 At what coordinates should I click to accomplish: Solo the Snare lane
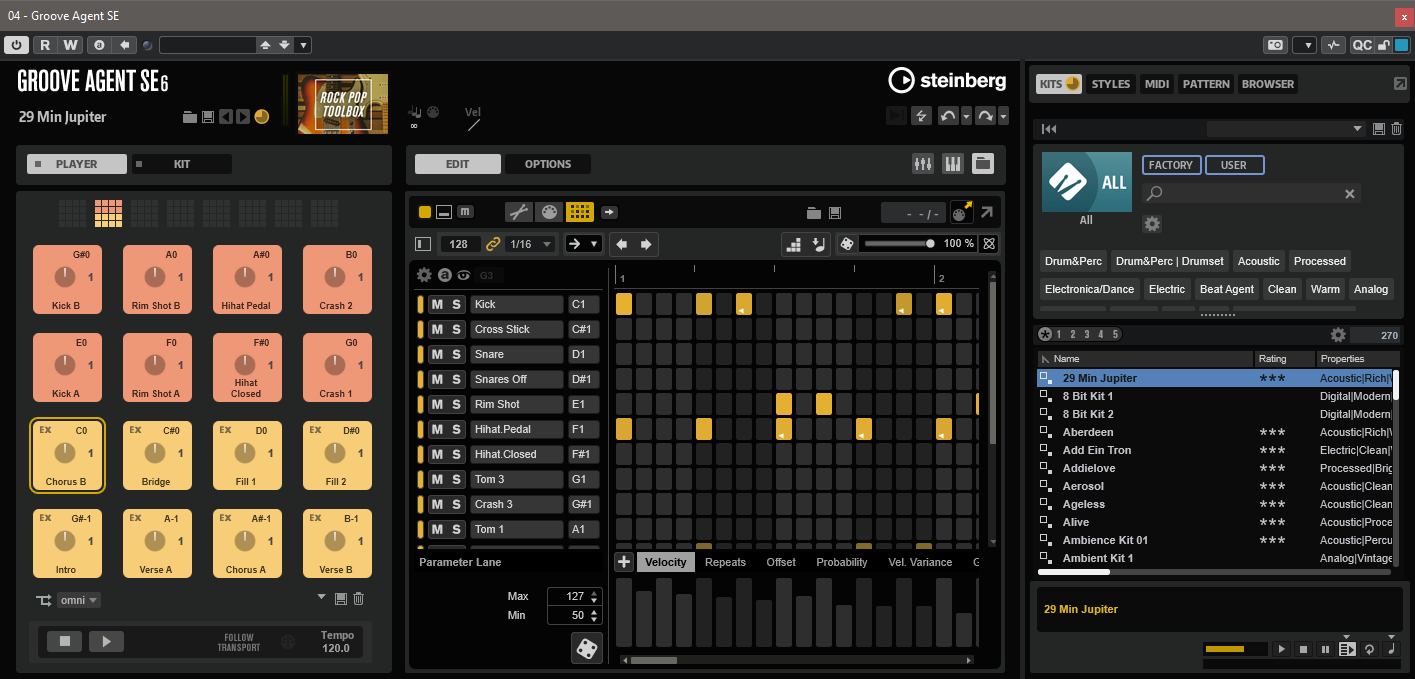click(456, 354)
